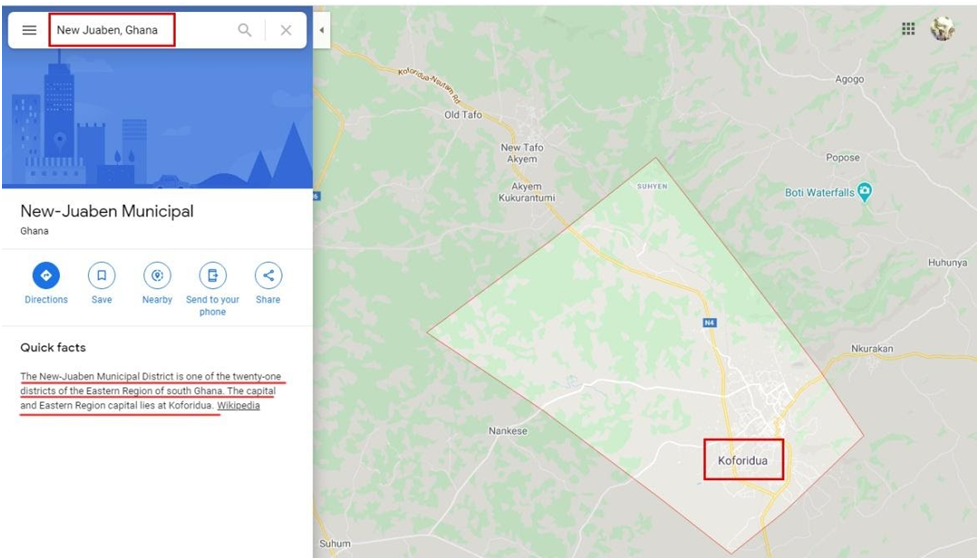Screen dimensions: 979x560
Task: Click the Huhunya place label
Action: [947, 263]
